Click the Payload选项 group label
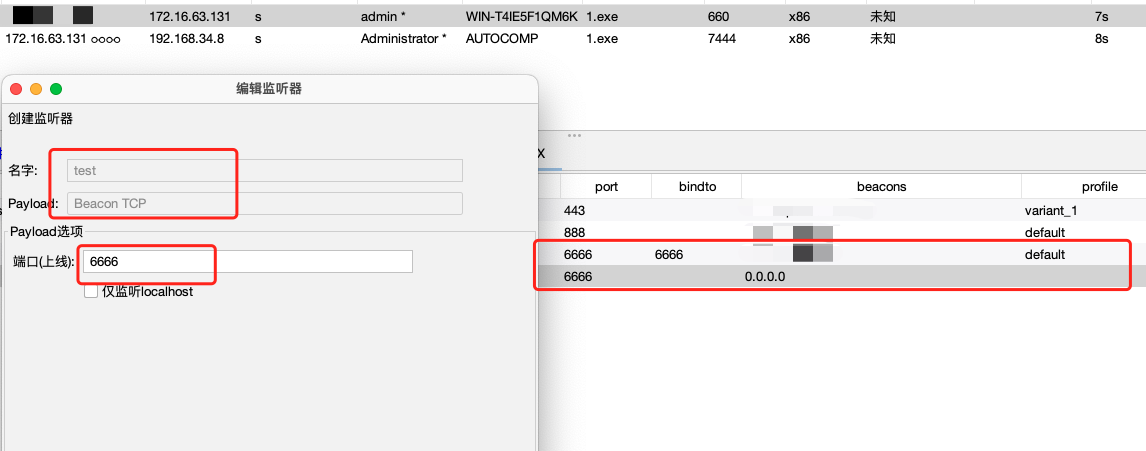Viewport: 1146px width, 451px height. point(47,231)
